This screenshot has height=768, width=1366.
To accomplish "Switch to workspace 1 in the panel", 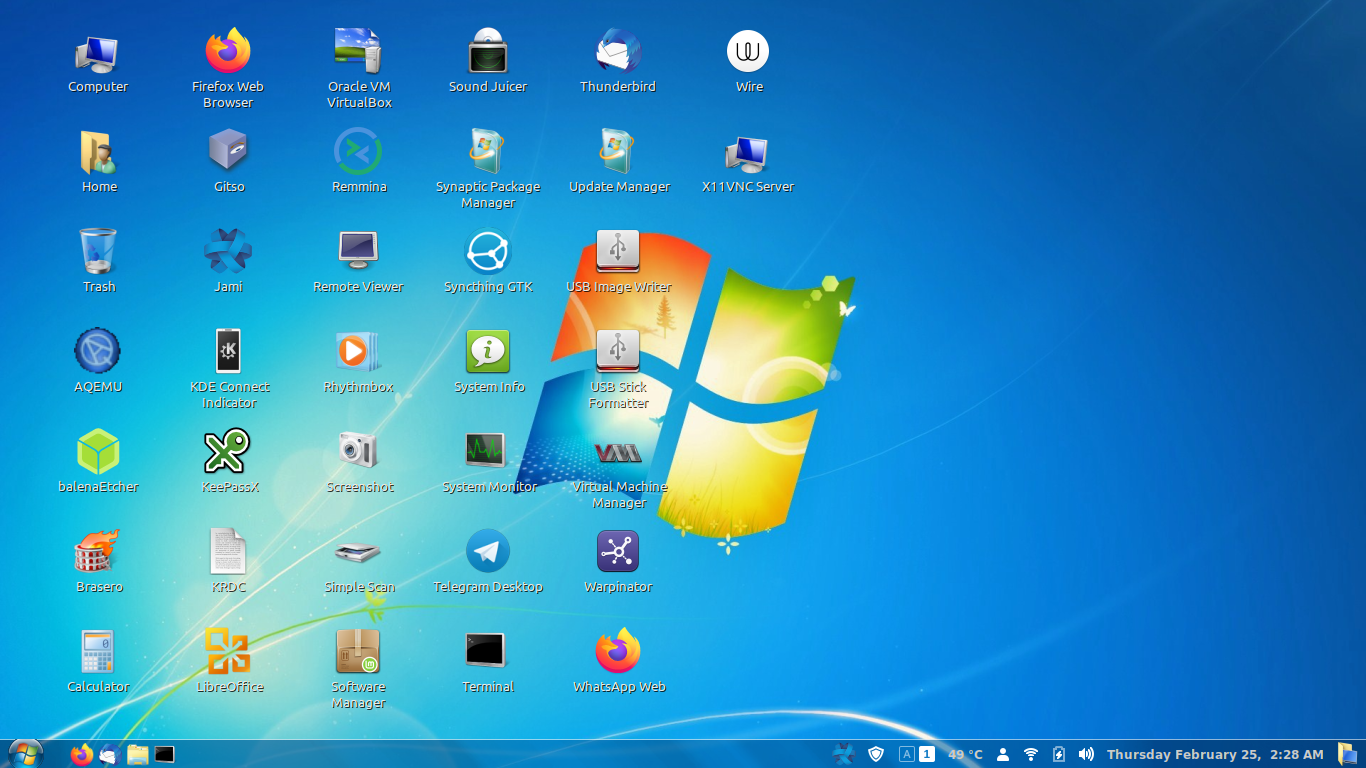I will click(x=927, y=755).
